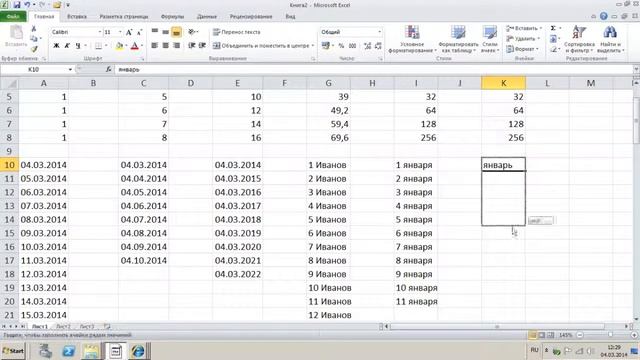
Task: Click Объединить и поместить в центре button
Action: (x=261, y=45)
